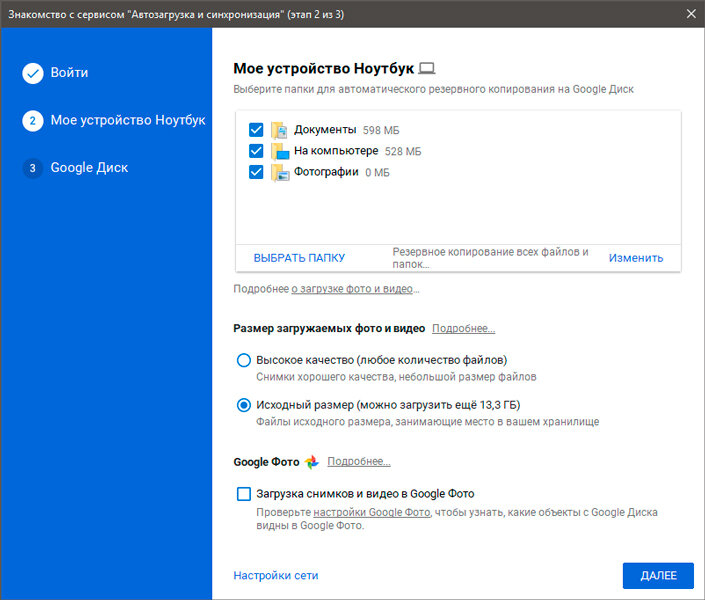
Task: Click the Размер загружаемых фото и видео heading
Action: coord(329,329)
